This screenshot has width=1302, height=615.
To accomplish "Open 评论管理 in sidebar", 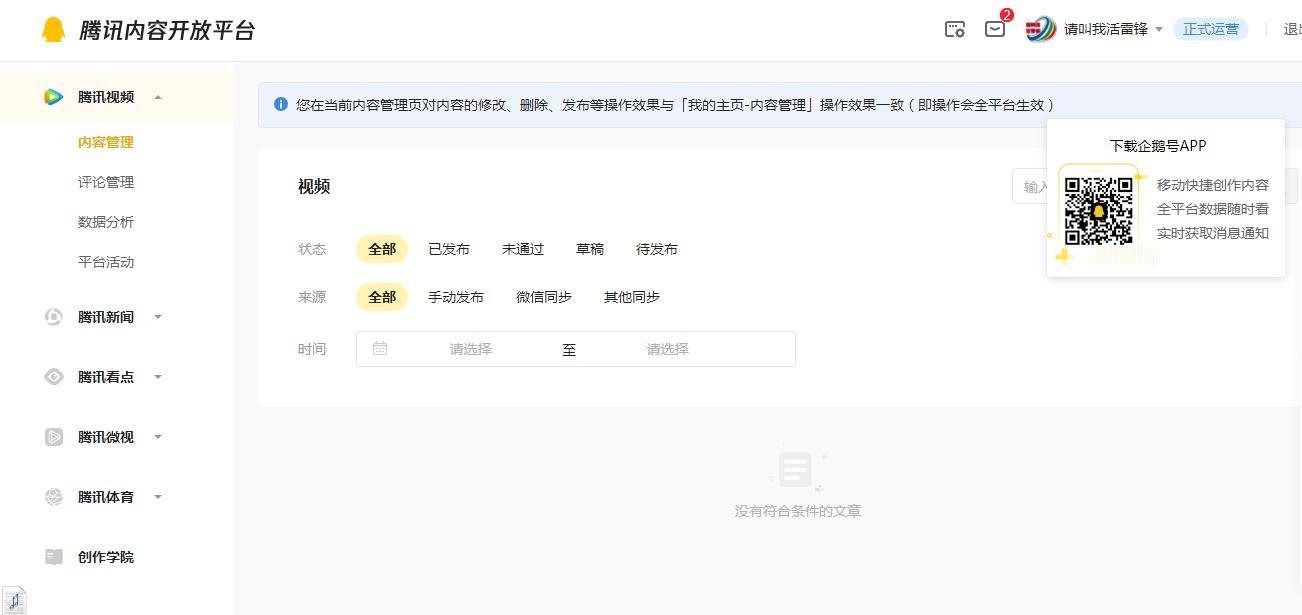I will tap(106, 182).
